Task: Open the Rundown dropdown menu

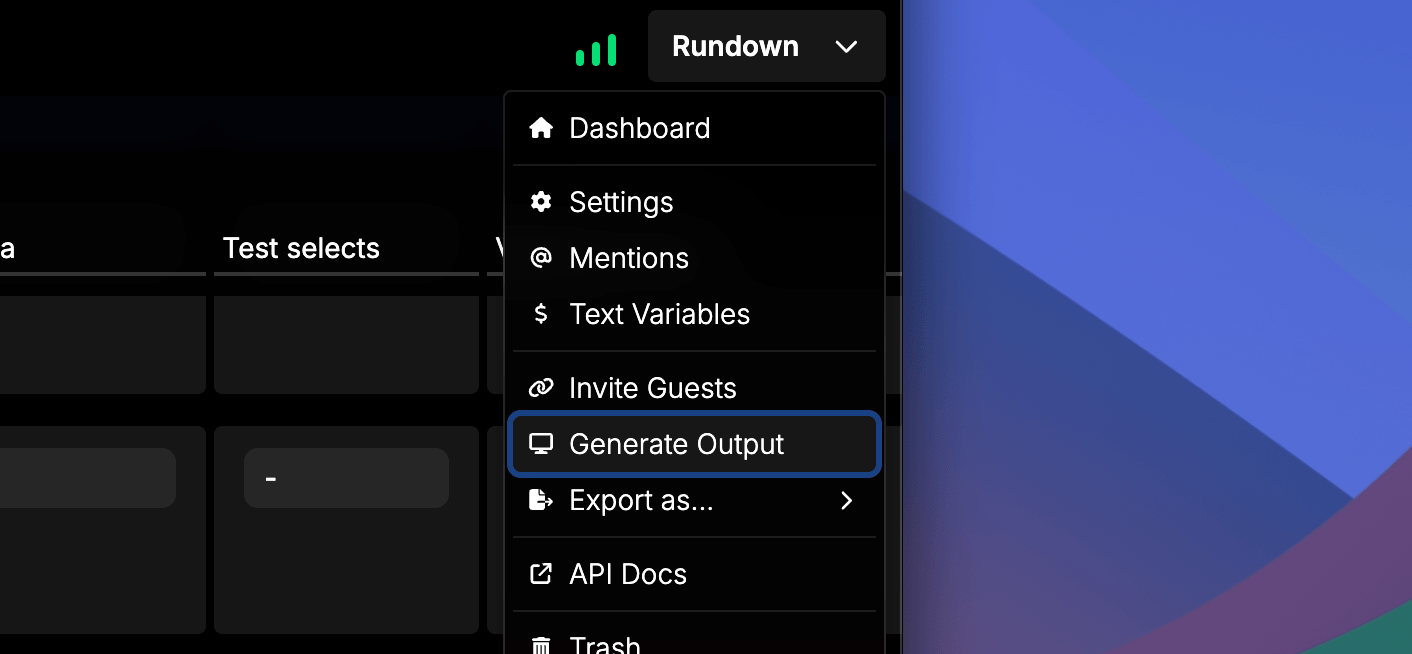Action: coord(766,46)
